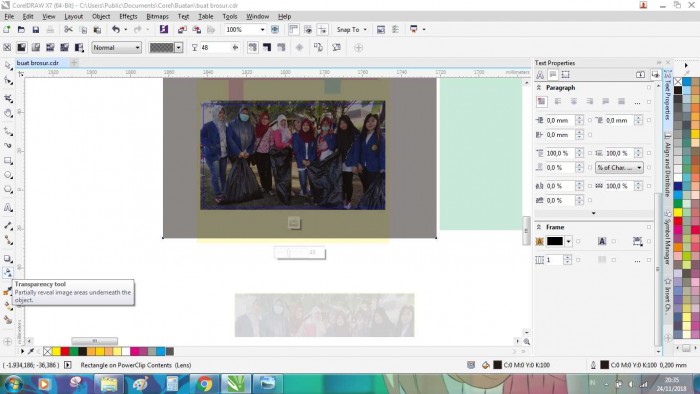Select the Crop tool in toolbox

click(x=8, y=98)
